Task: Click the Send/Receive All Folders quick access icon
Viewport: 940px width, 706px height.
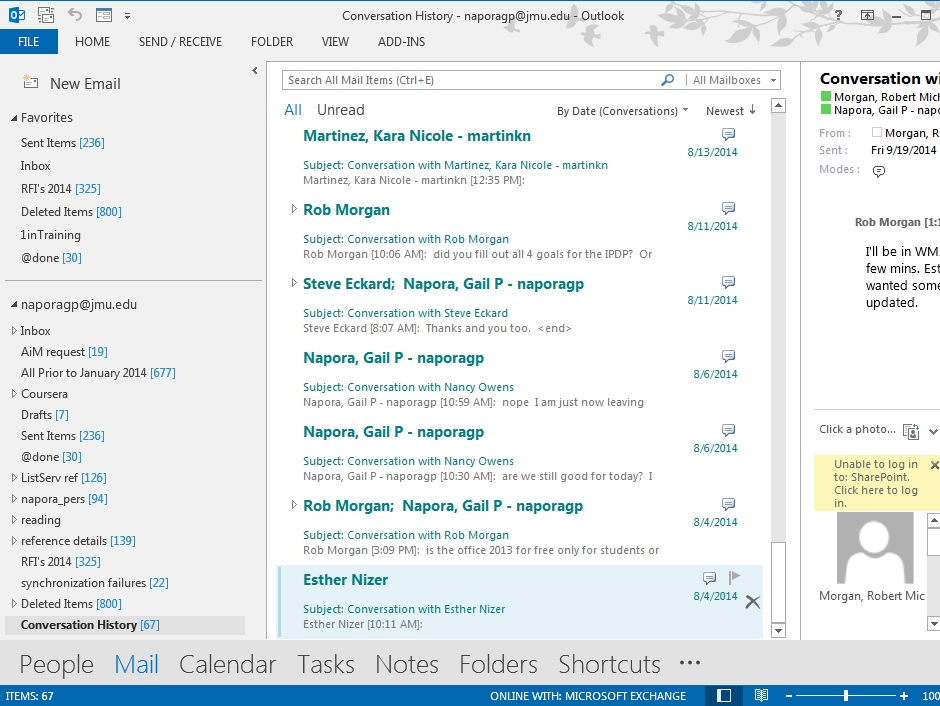Action: [46, 15]
